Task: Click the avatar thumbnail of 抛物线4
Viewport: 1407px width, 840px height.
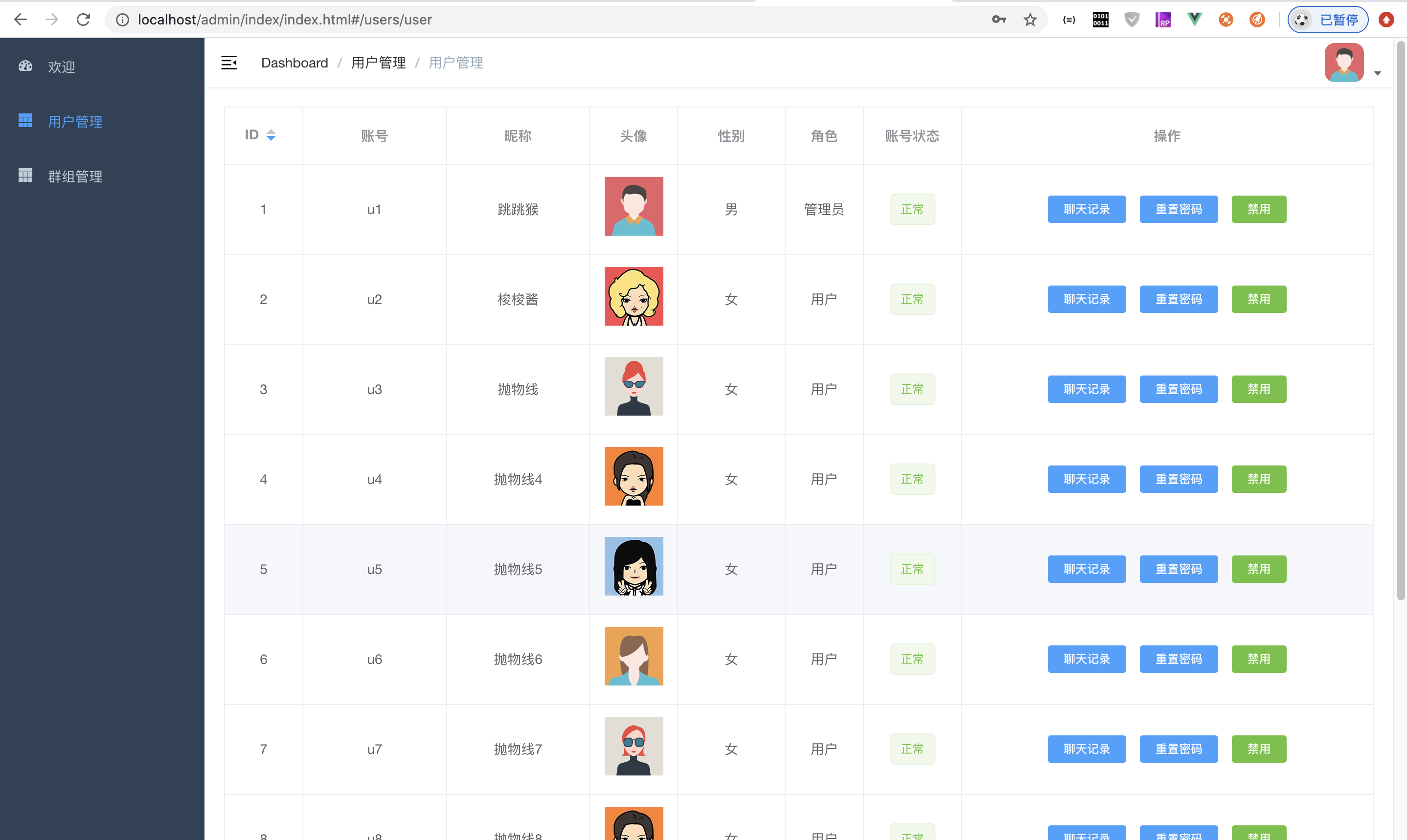Action: 633,476
